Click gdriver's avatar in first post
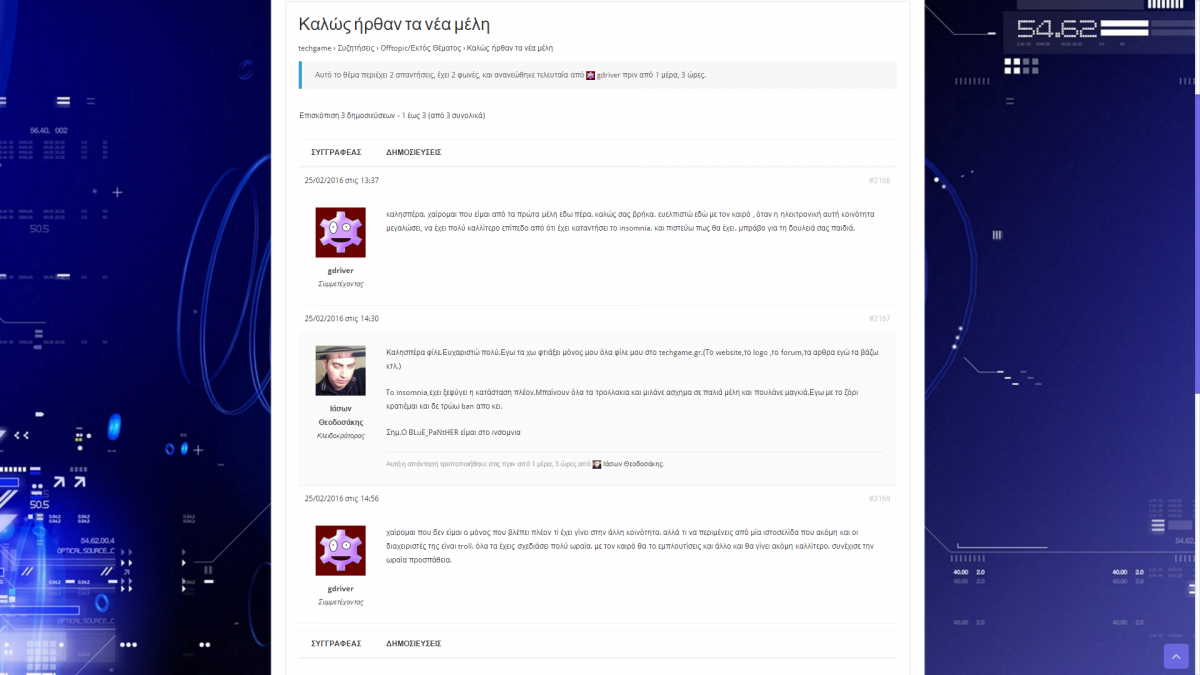 (x=340, y=233)
